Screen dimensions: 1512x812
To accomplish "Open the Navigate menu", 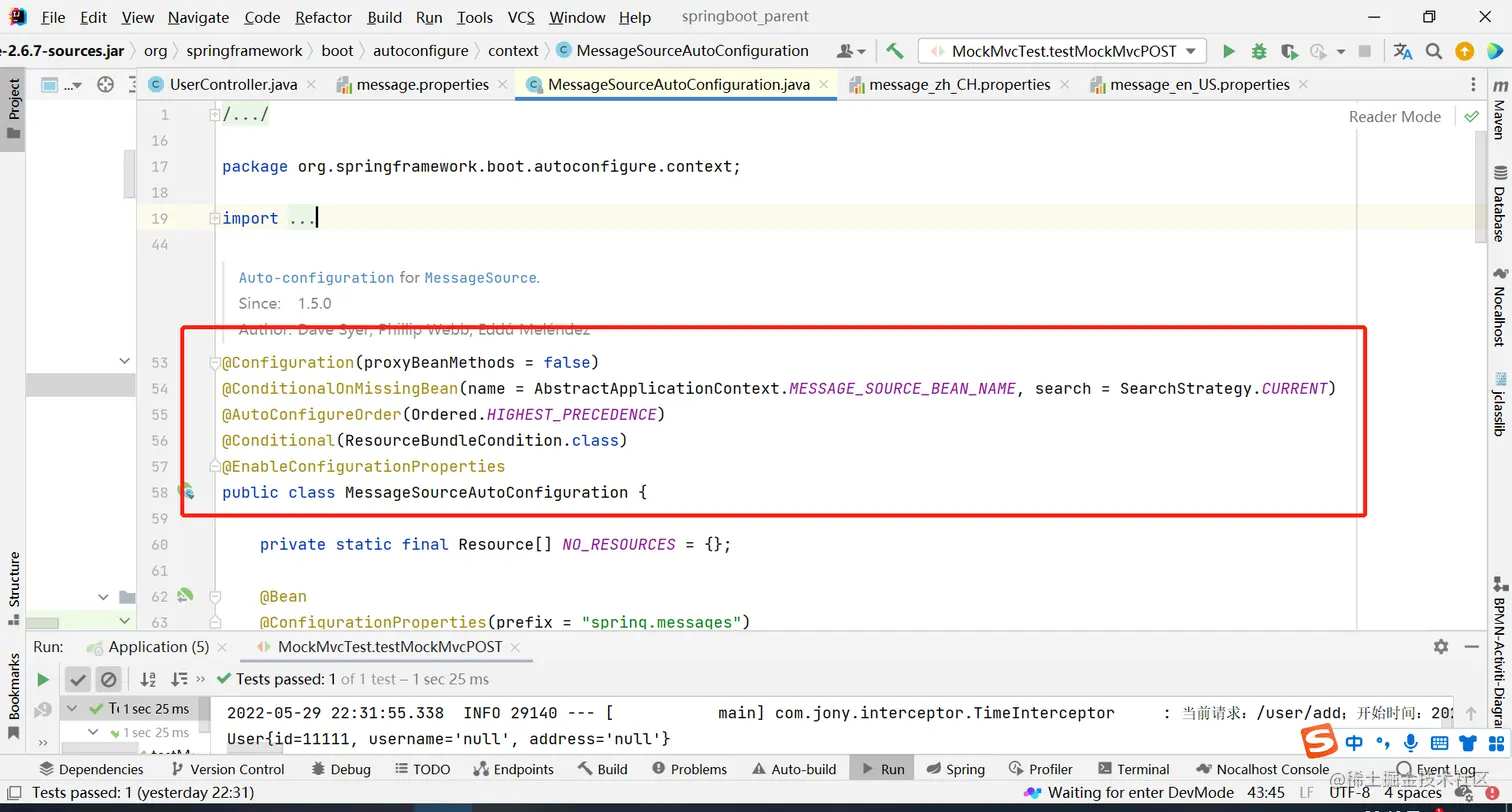I will [x=198, y=17].
